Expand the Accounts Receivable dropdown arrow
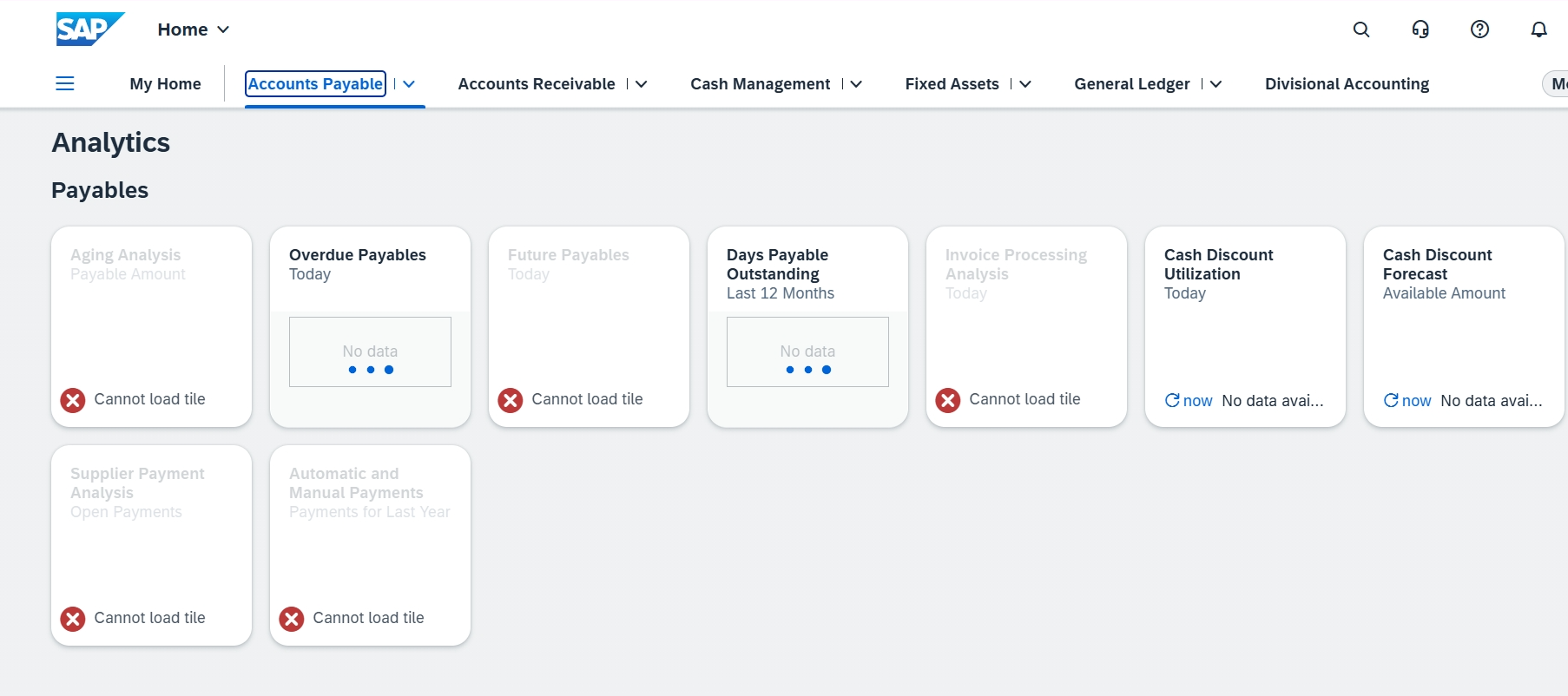Image resolution: width=1568 pixels, height=696 pixels. click(x=642, y=84)
